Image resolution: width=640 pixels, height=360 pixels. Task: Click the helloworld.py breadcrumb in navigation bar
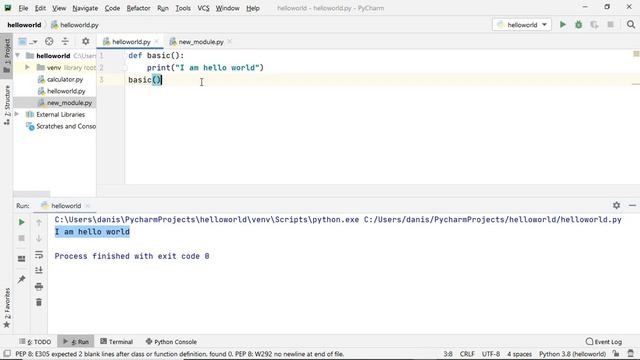click(75, 25)
